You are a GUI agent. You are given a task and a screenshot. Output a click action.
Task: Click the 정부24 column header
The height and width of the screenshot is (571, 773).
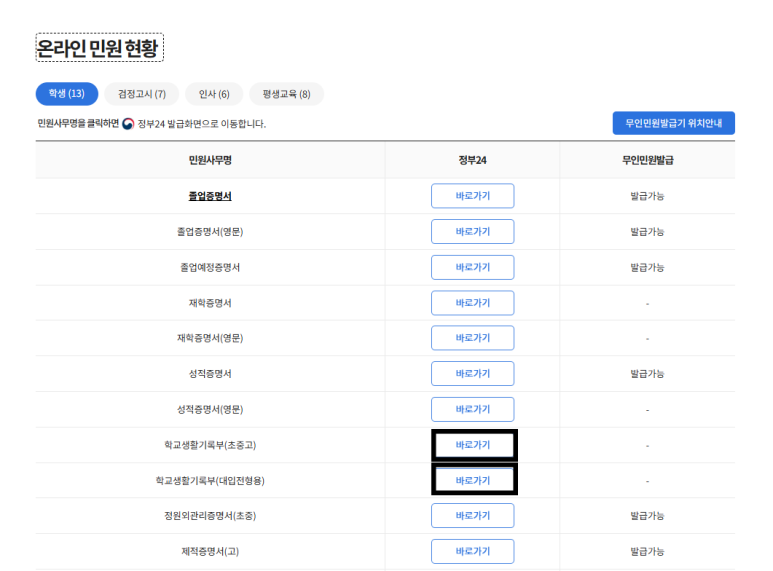point(472,160)
